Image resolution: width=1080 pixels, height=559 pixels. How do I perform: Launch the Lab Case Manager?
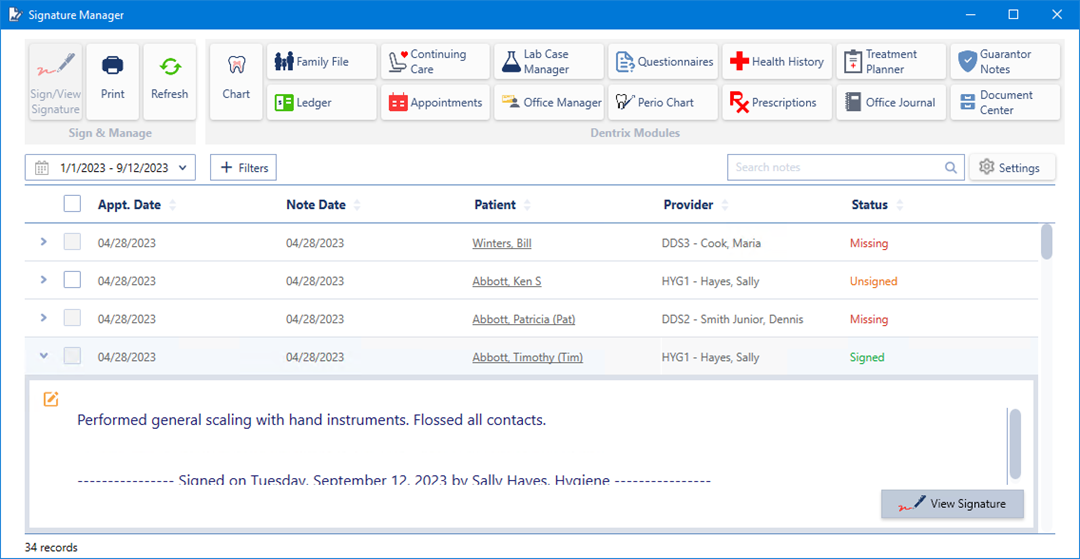click(549, 62)
